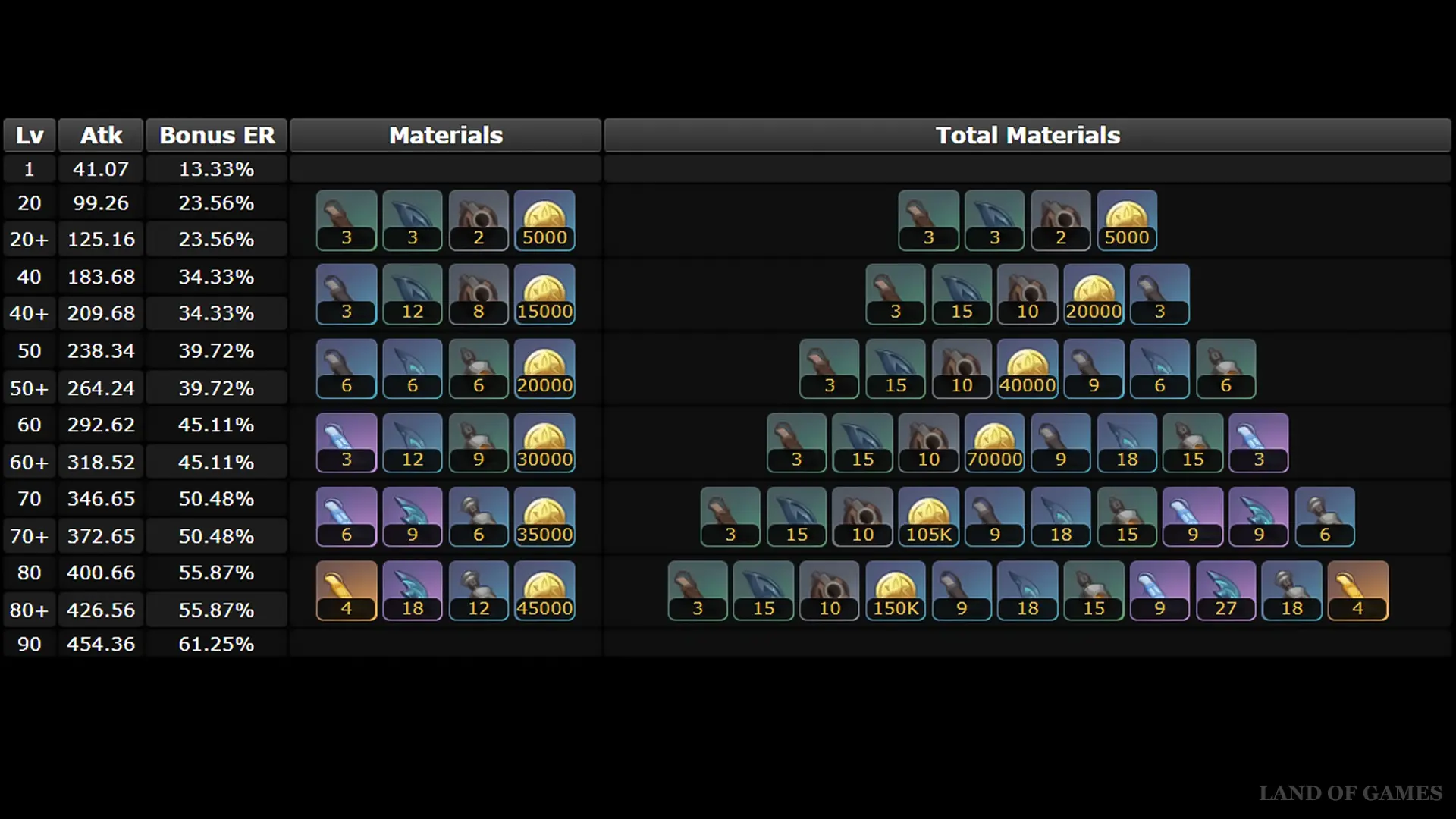Click the purple material labeled 3 in 60+ Materials row
The image size is (1456, 819).
(347, 442)
